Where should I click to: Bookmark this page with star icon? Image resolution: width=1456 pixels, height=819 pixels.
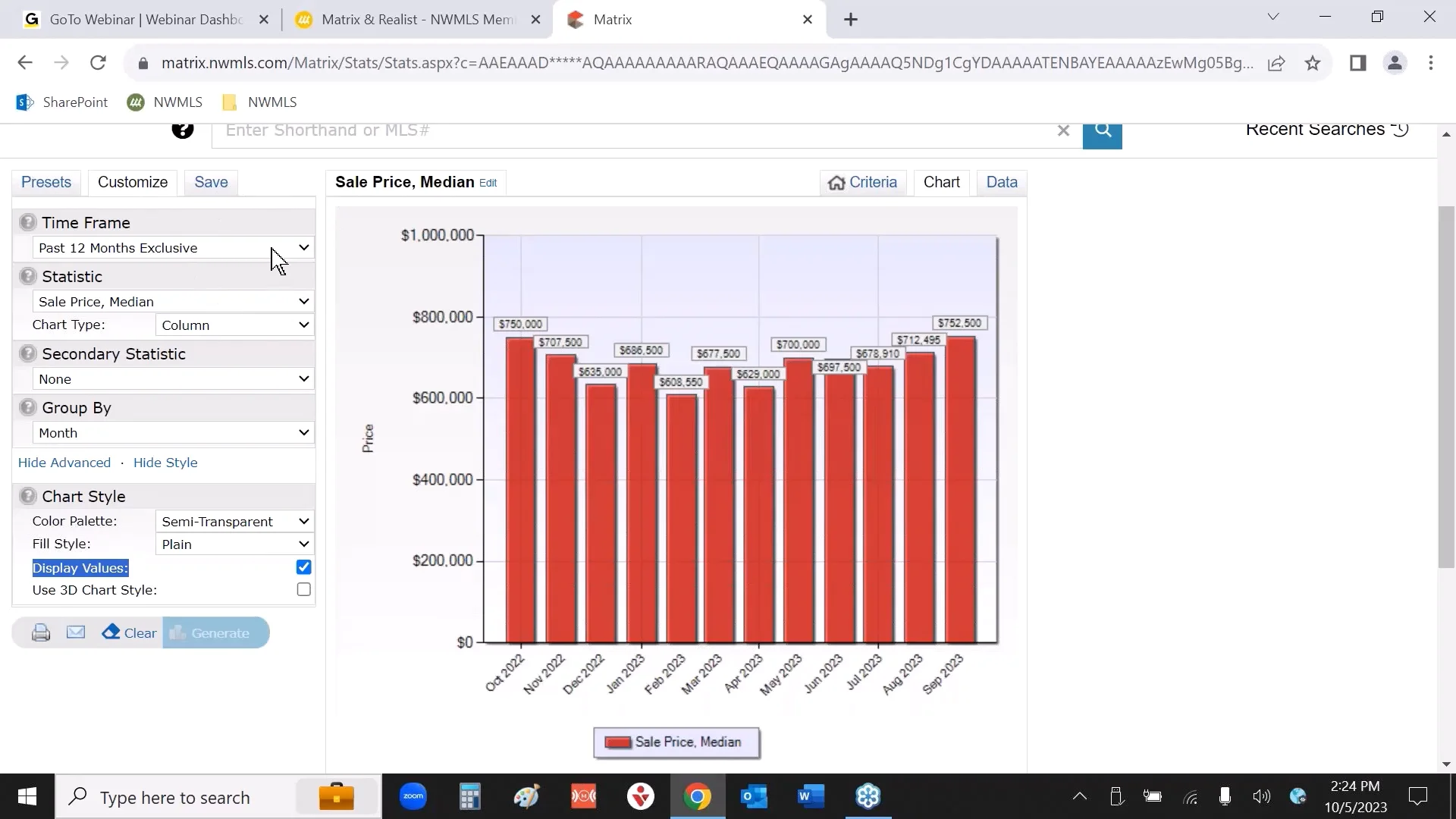click(x=1313, y=63)
